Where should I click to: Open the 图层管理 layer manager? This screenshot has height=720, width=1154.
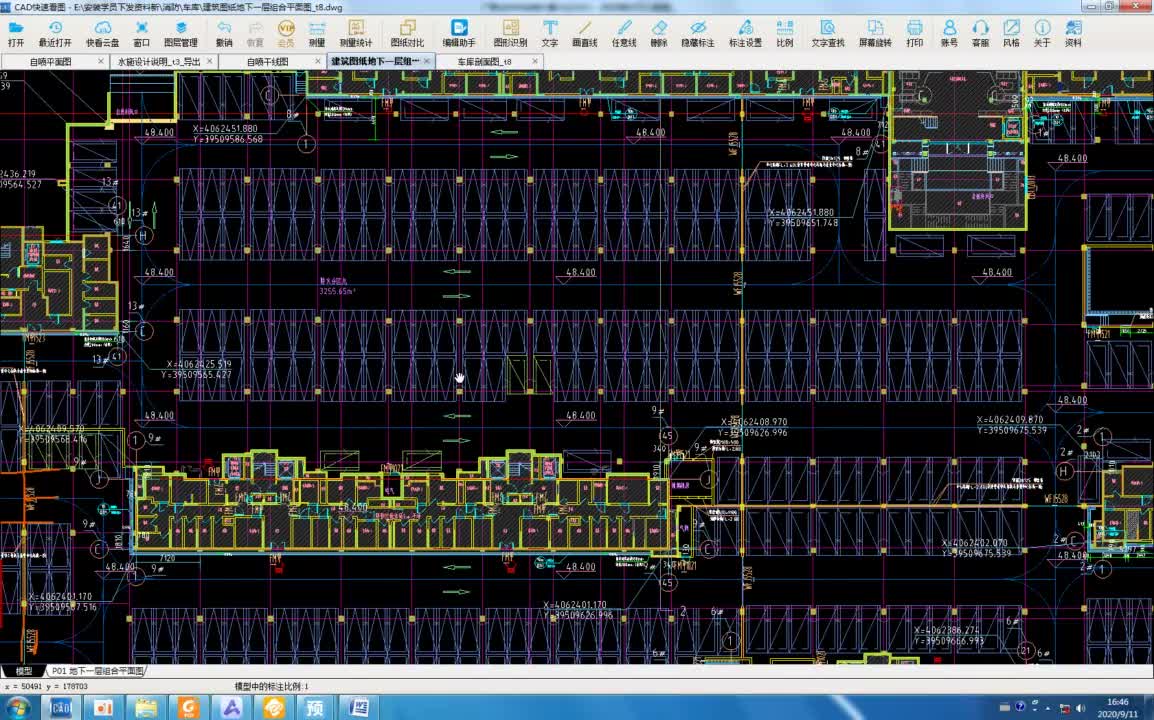[x=180, y=33]
